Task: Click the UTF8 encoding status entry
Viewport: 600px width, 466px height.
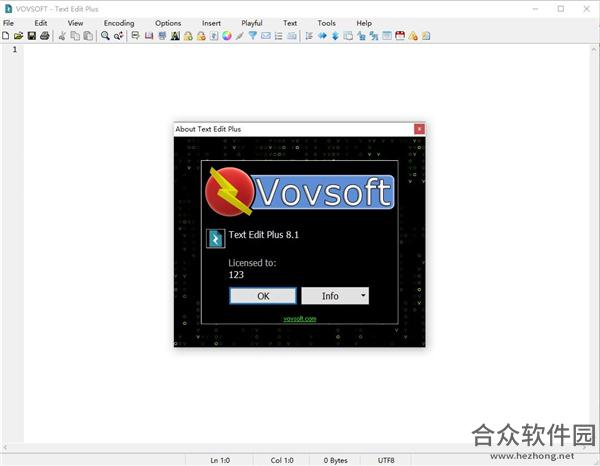Action: [x=386, y=460]
